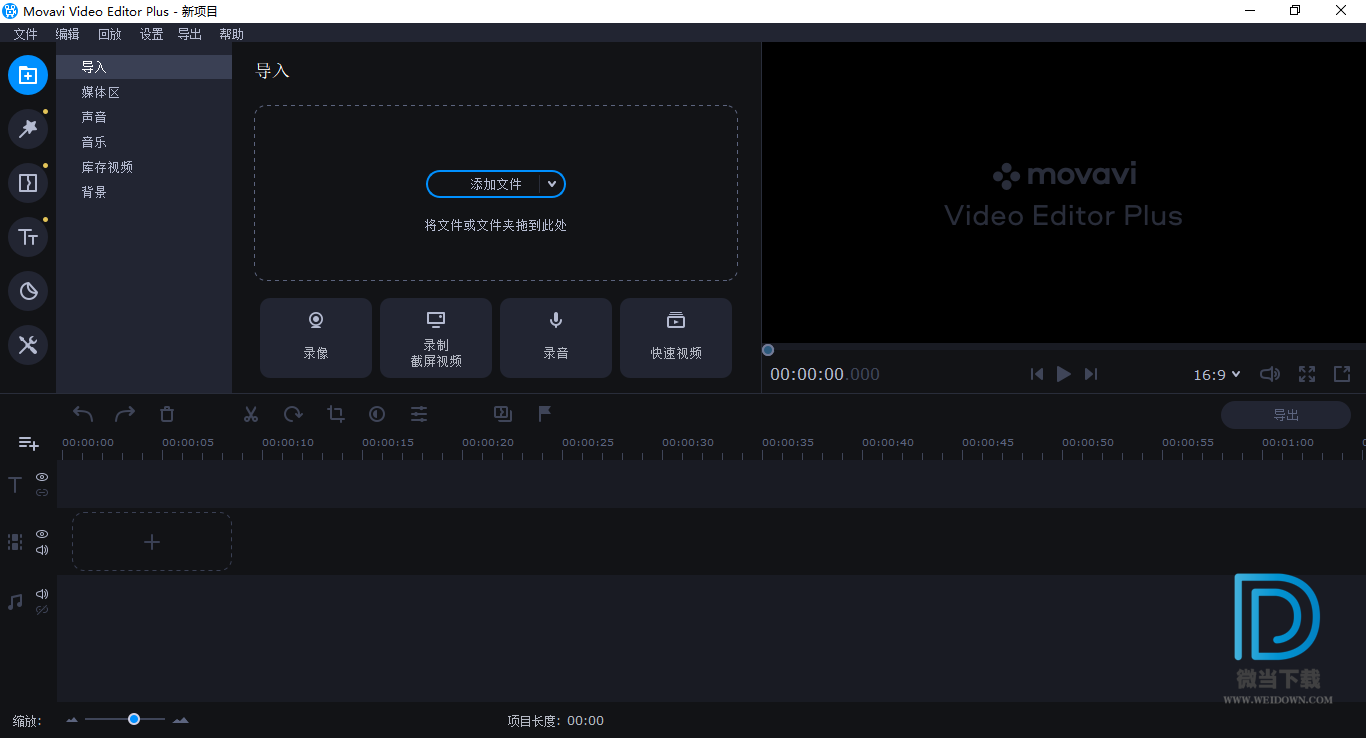The image size is (1366, 738).
Task: Click the 录制截屏视频 button
Action: point(436,338)
